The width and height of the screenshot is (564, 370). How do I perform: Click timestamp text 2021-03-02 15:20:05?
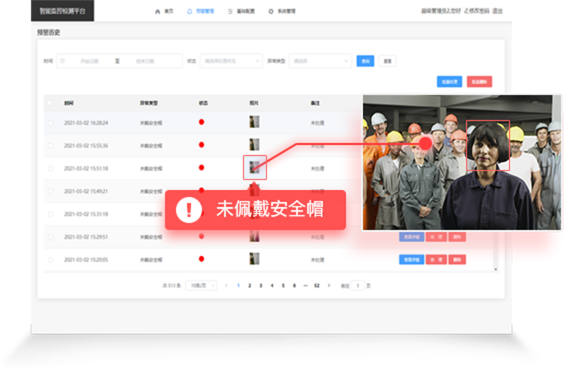click(x=86, y=260)
